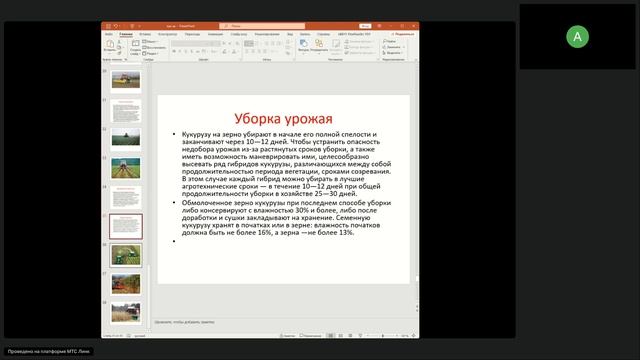
Task: Click the paragraph starting "Обмолоченное зерно кукурузы"
Action: (286, 218)
